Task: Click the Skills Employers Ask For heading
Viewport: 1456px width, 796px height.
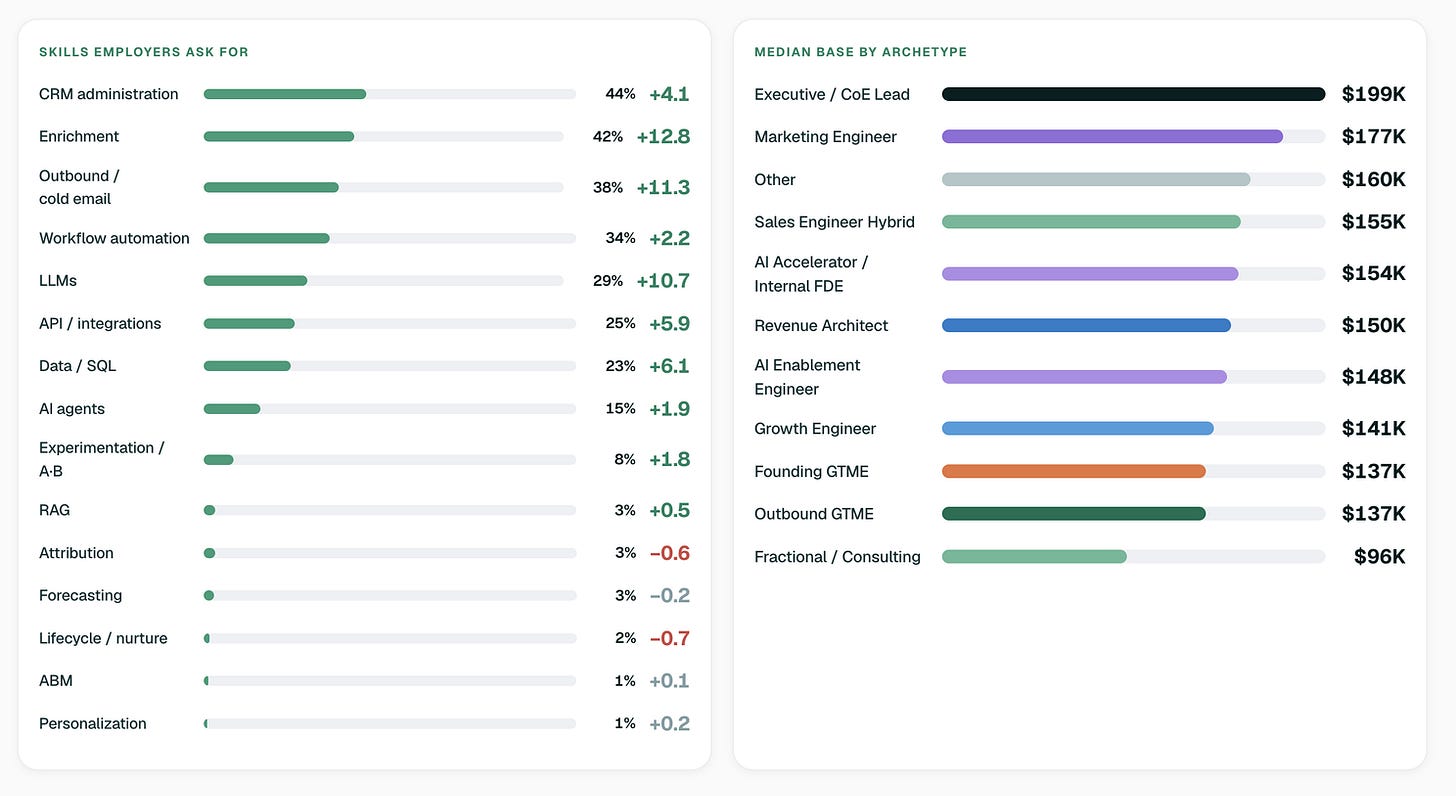Action: point(144,52)
